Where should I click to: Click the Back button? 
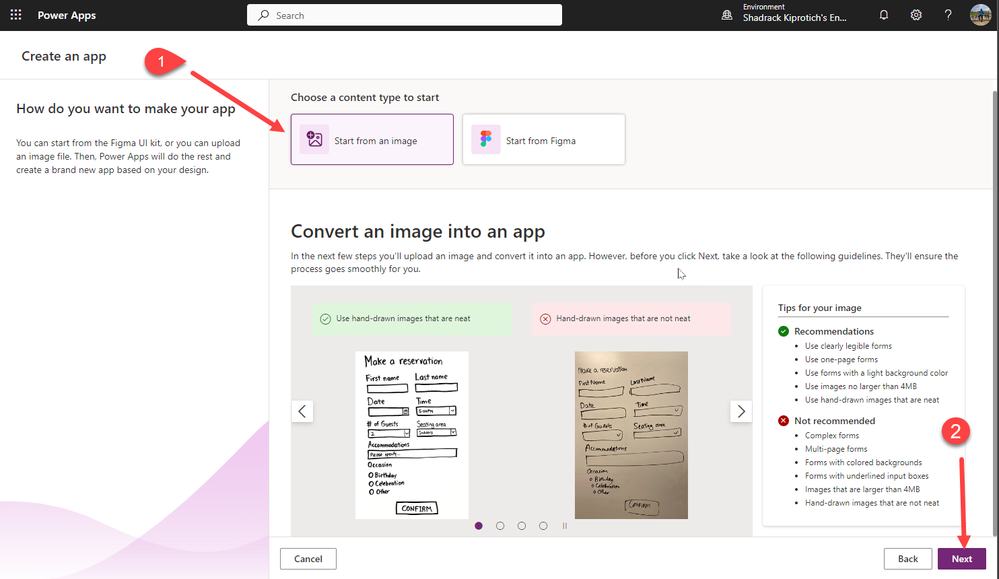click(908, 559)
